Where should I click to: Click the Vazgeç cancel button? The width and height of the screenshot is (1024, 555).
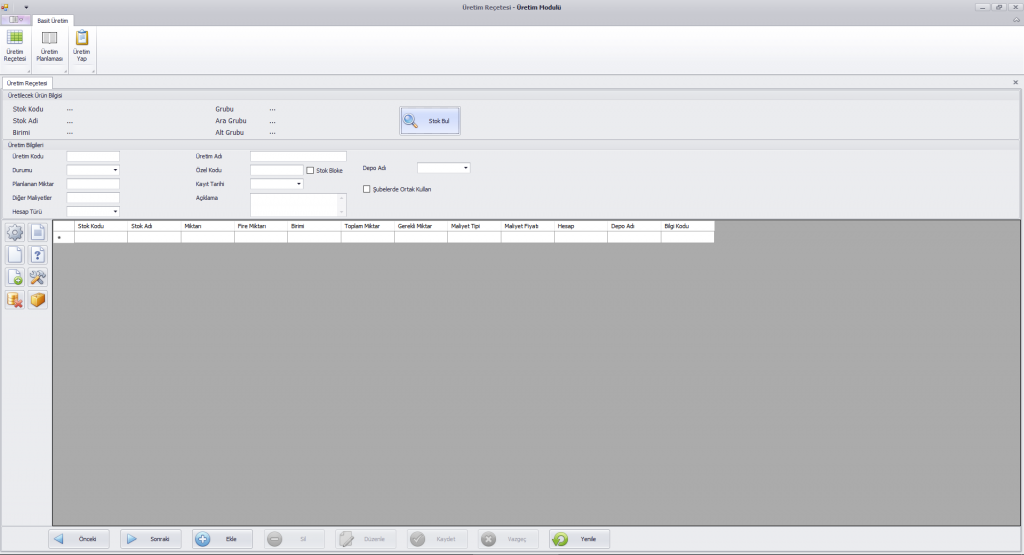click(508, 539)
